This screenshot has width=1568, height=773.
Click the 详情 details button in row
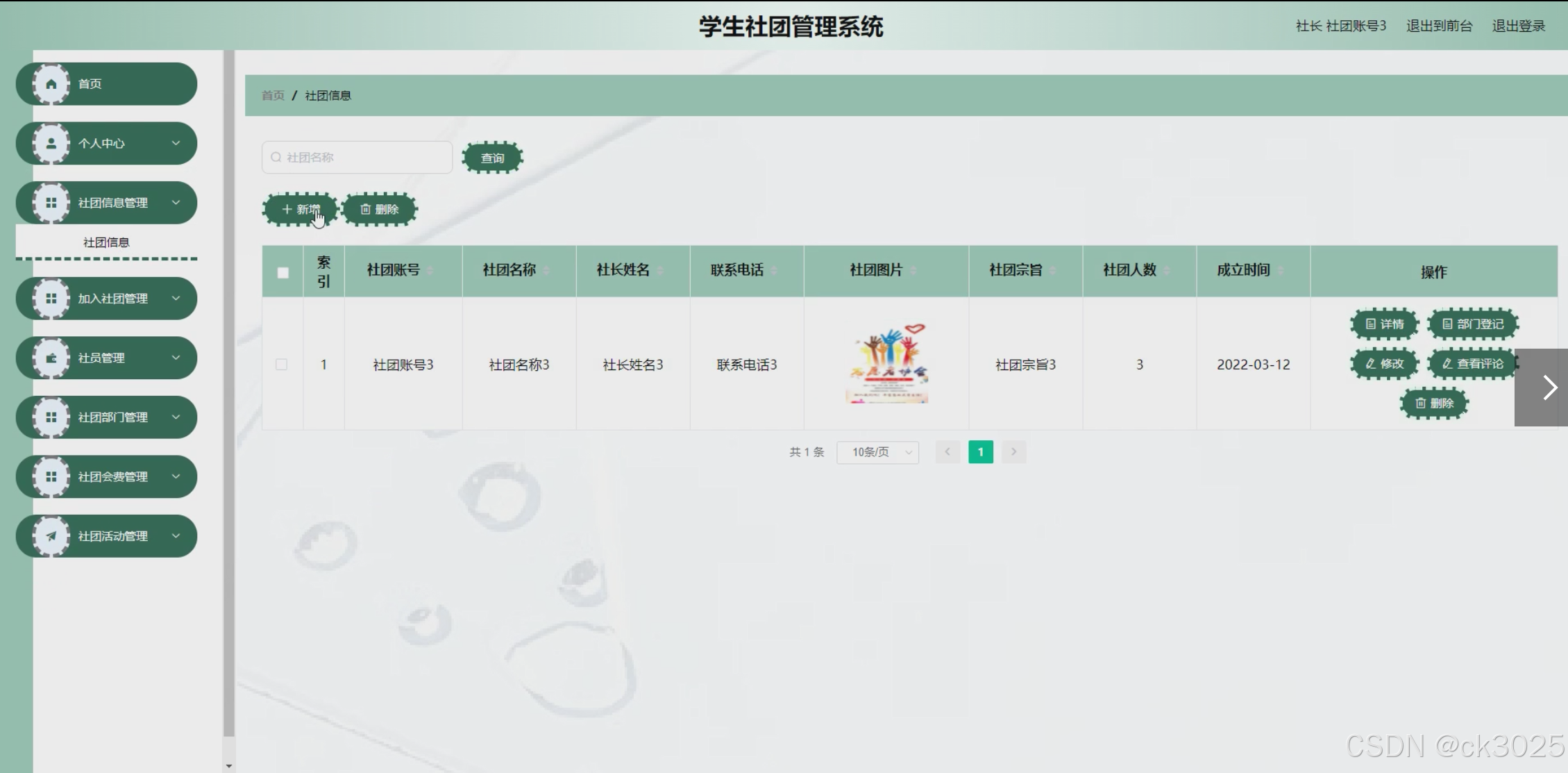click(1384, 324)
